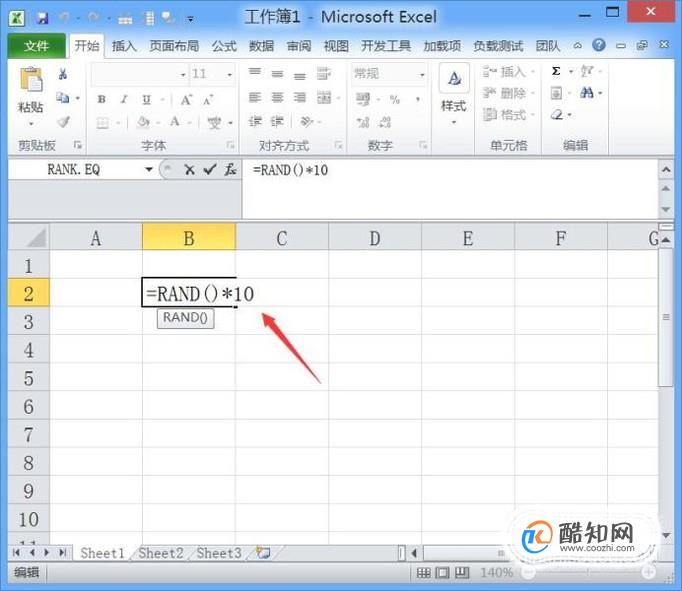This screenshot has width=682, height=591.
Task: Apply percent style
Action: tap(394, 100)
